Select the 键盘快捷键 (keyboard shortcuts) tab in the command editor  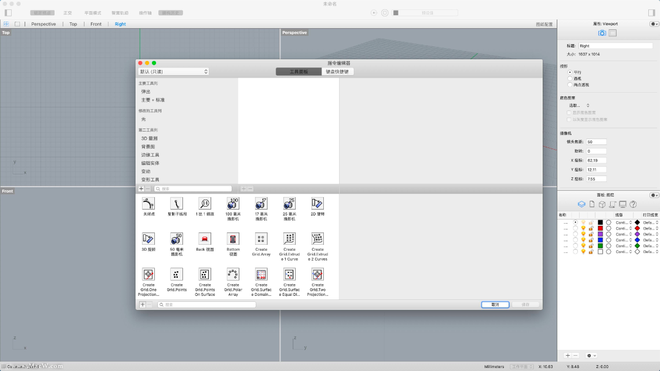[x=337, y=72]
